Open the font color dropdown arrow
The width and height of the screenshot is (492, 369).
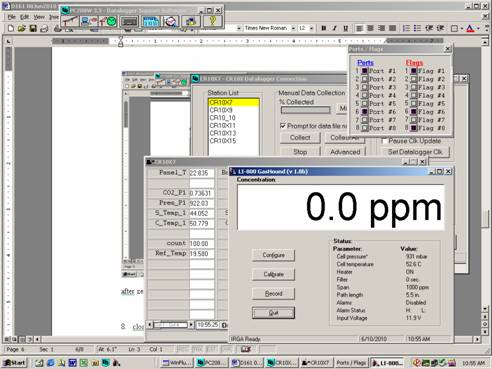(x=478, y=29)
